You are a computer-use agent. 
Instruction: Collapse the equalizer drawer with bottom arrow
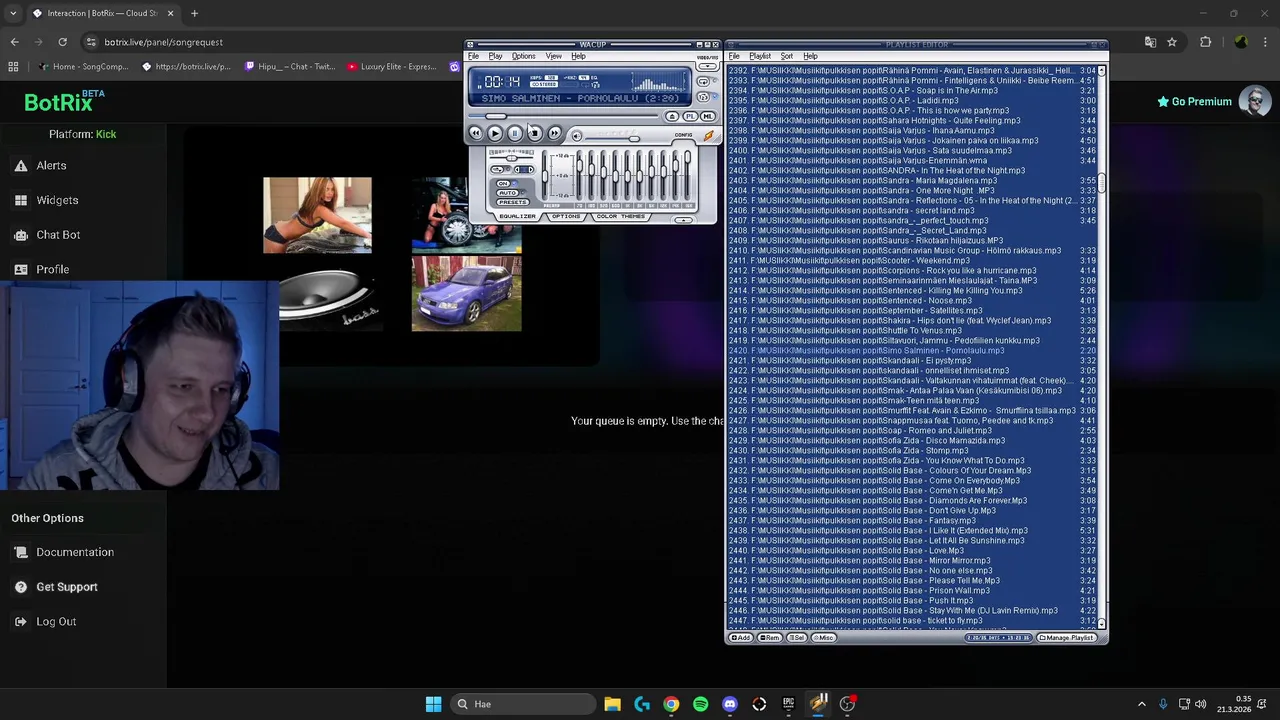coord(683,220)
